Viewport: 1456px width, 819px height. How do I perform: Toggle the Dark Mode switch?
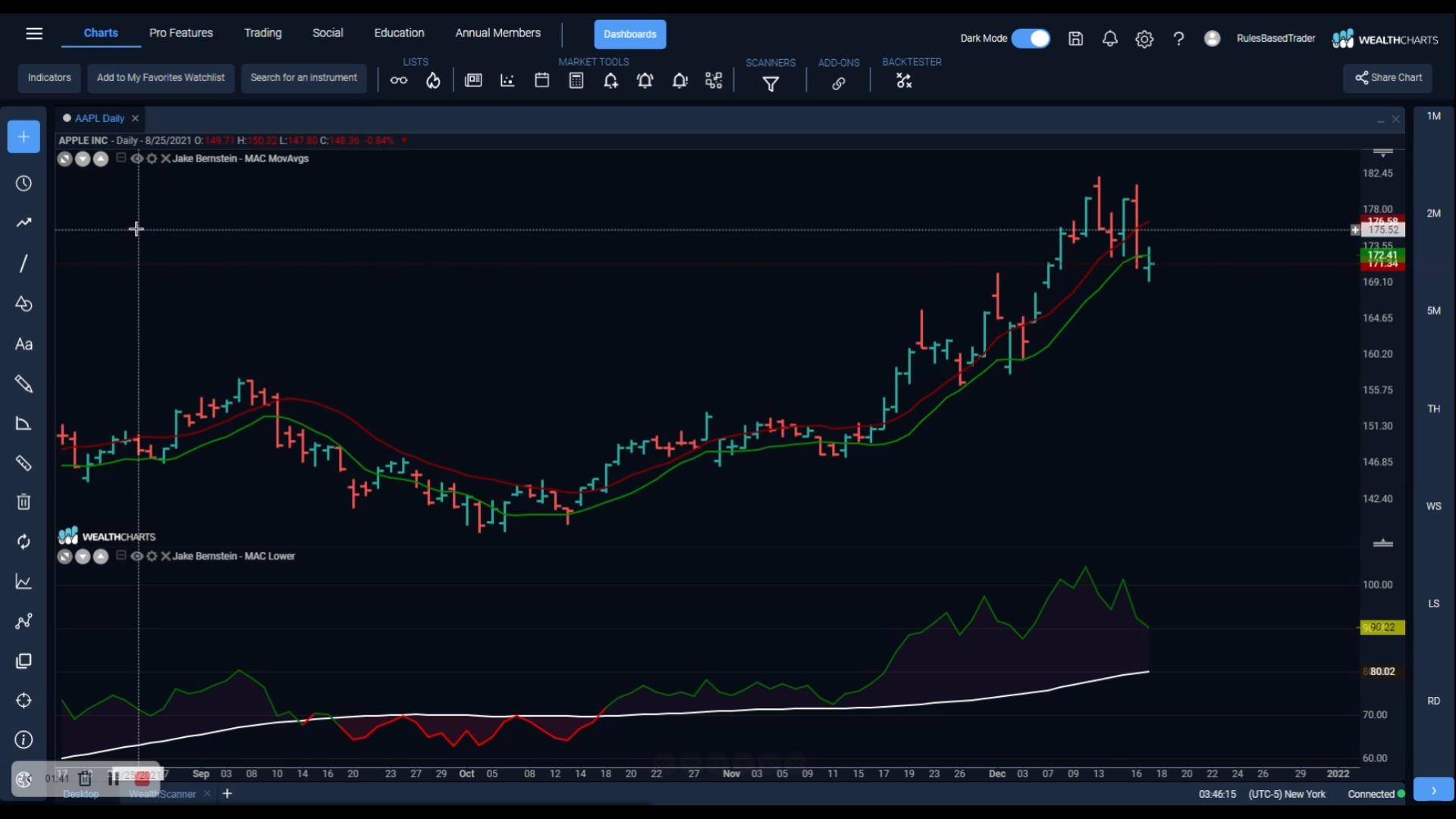[x=1031, y=39]
